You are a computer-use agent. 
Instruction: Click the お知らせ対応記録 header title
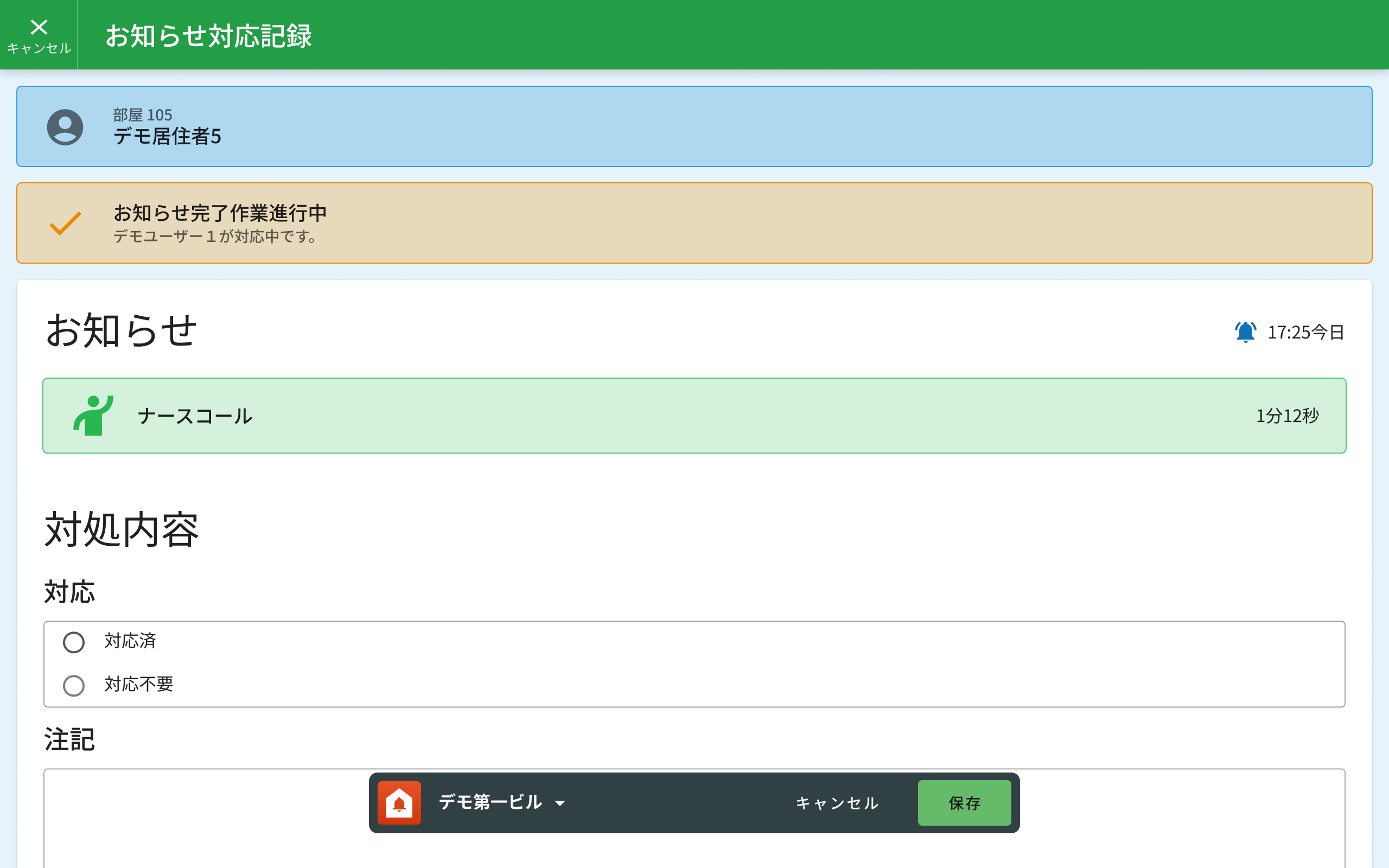pos(208,36)
